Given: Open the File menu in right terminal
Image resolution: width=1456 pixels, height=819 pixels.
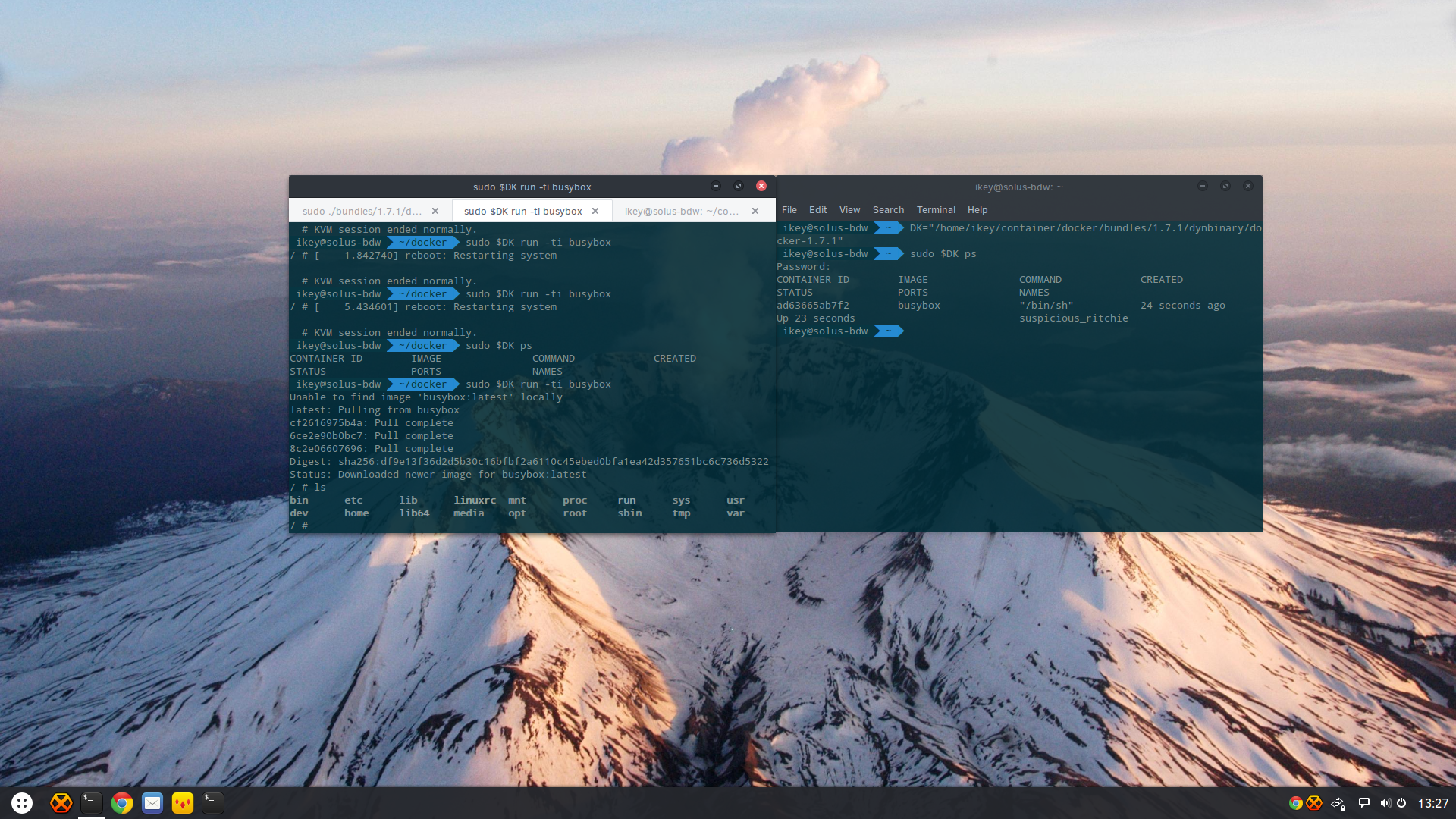Looking at the screenshot, I should 789,210.
